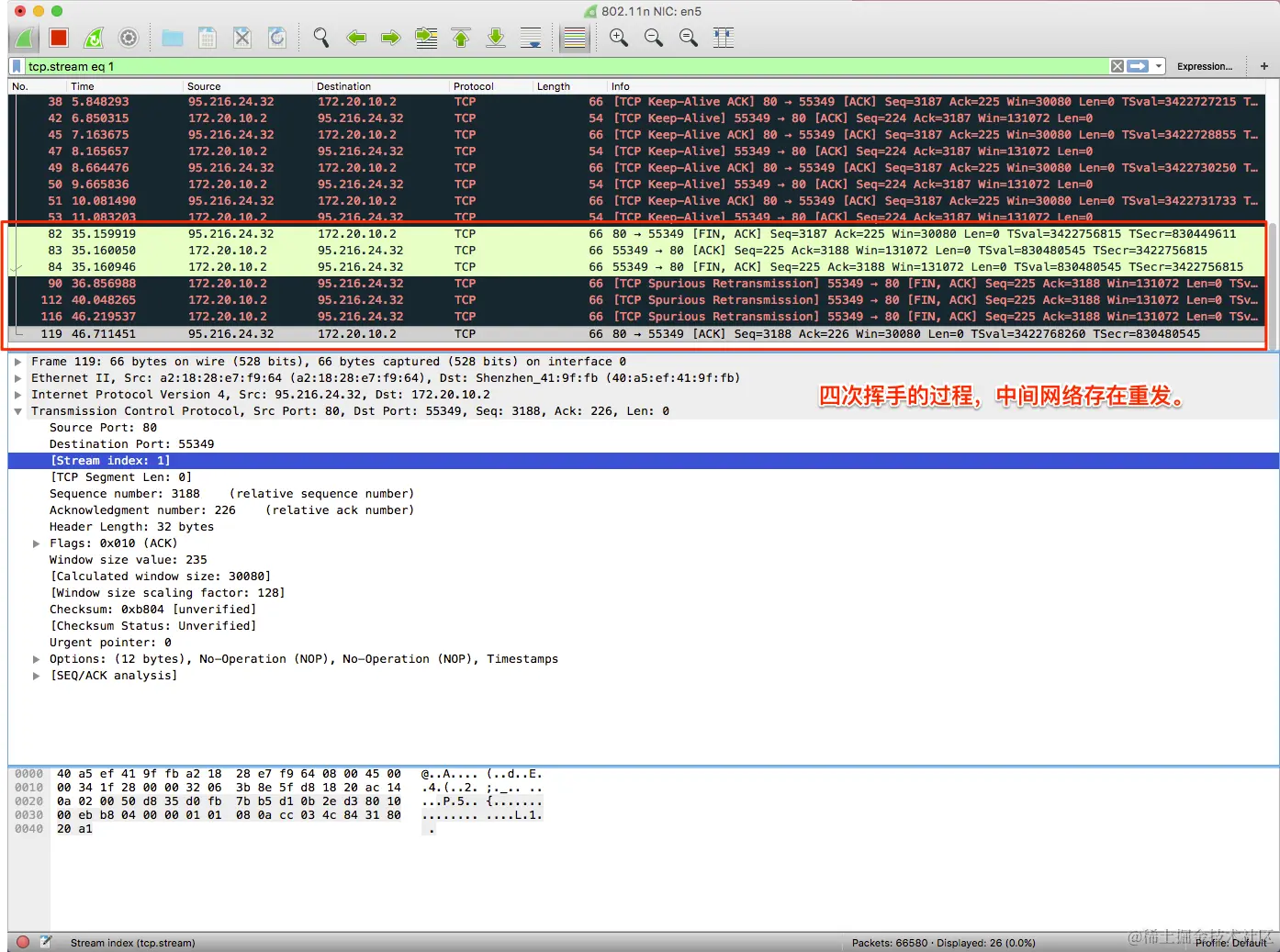Expand the Frame 119 details row

[x=17, y=362]
